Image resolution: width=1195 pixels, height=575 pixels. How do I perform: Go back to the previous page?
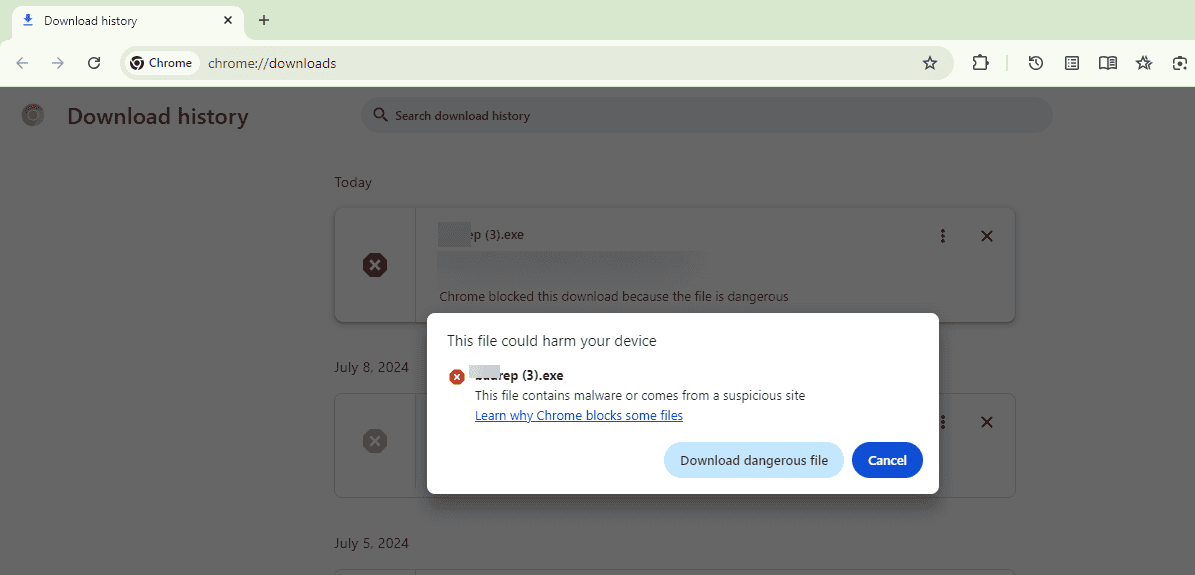click(x=22, y=63)
